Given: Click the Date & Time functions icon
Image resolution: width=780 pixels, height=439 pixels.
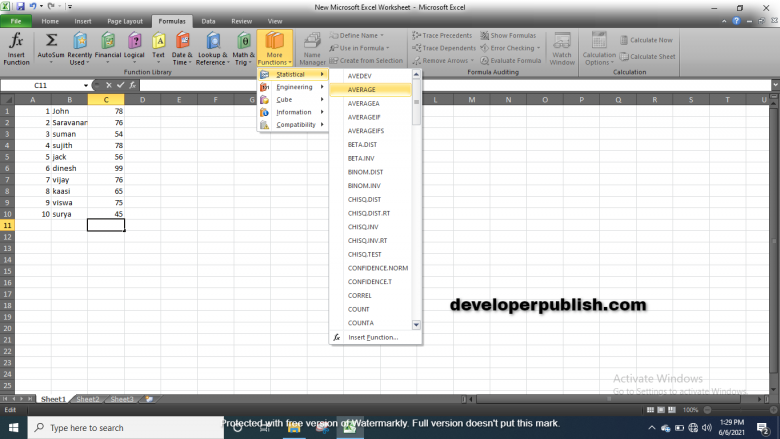Looking at the screenshot, I should [x=182, y=48].
